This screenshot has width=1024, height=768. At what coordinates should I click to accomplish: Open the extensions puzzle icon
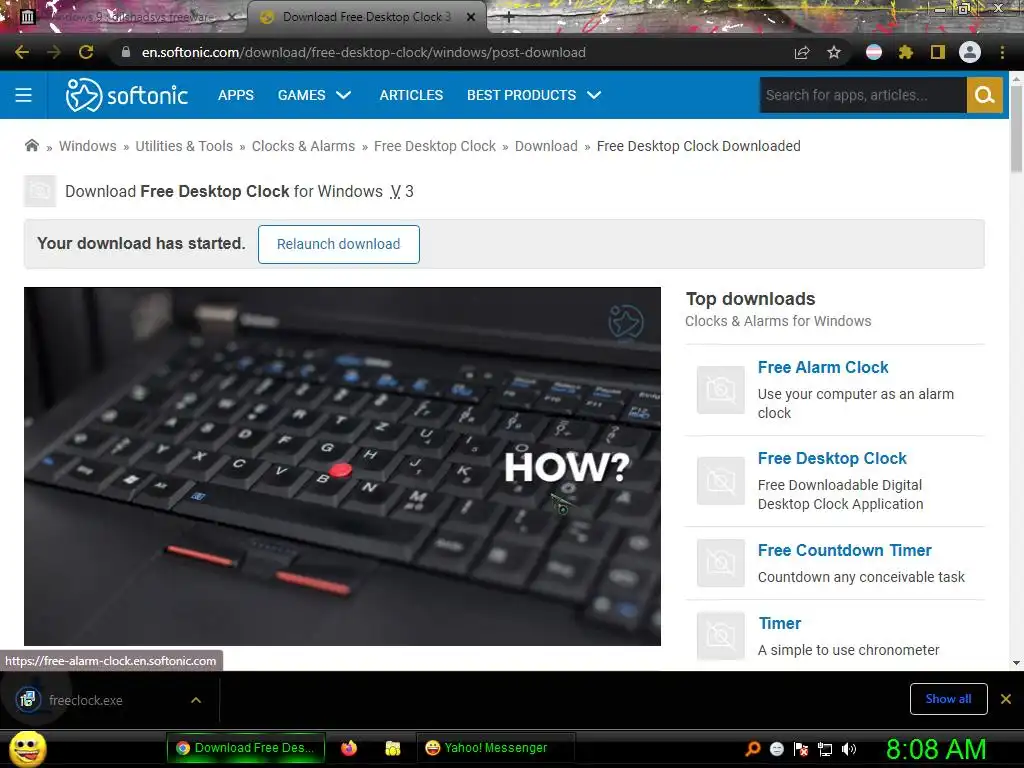coord(905,52)
